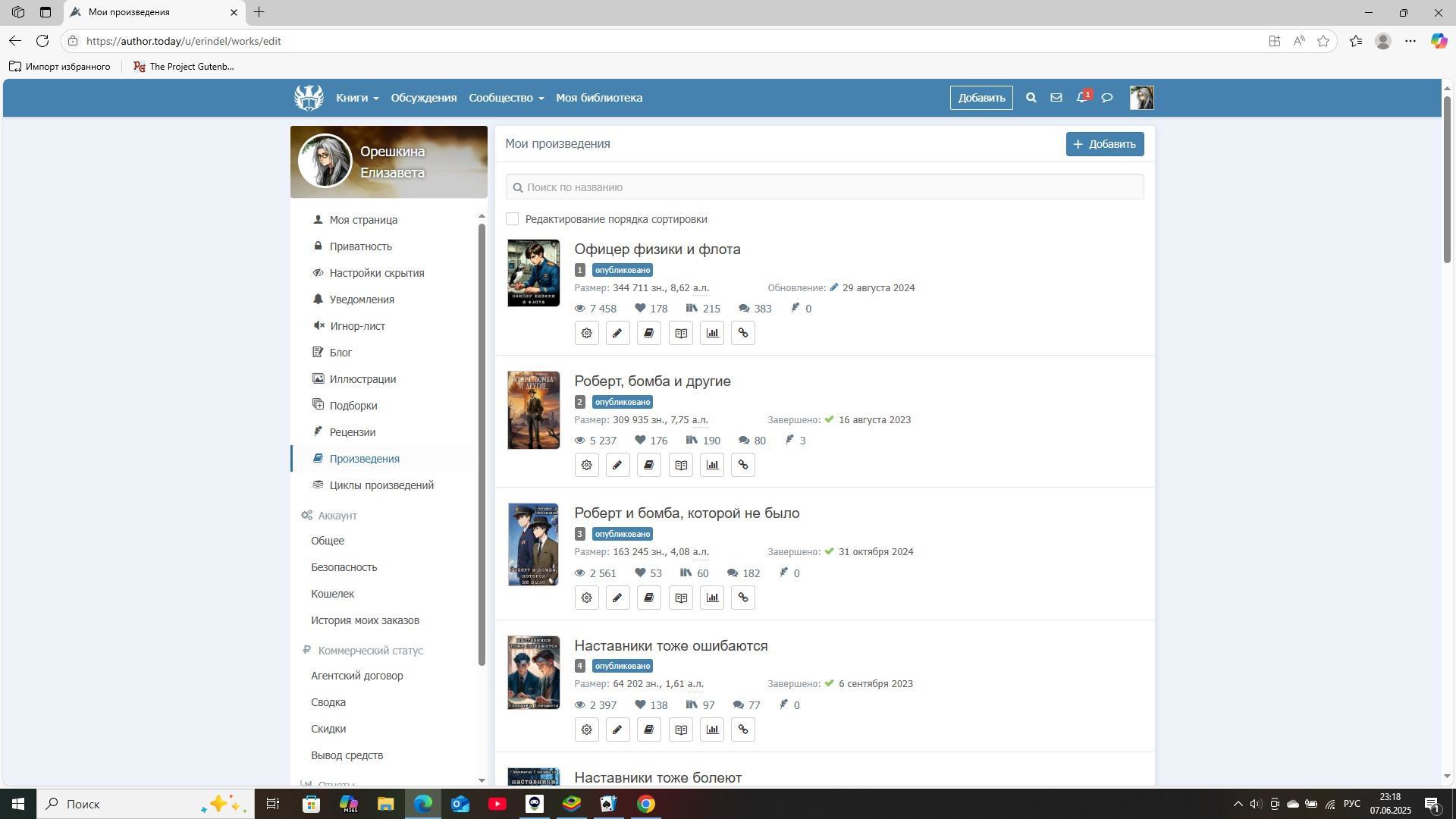Enable "Редактирование порядка сортировки" checkbox
This screenshot has width=1456, height=819.
click(513, 219)
